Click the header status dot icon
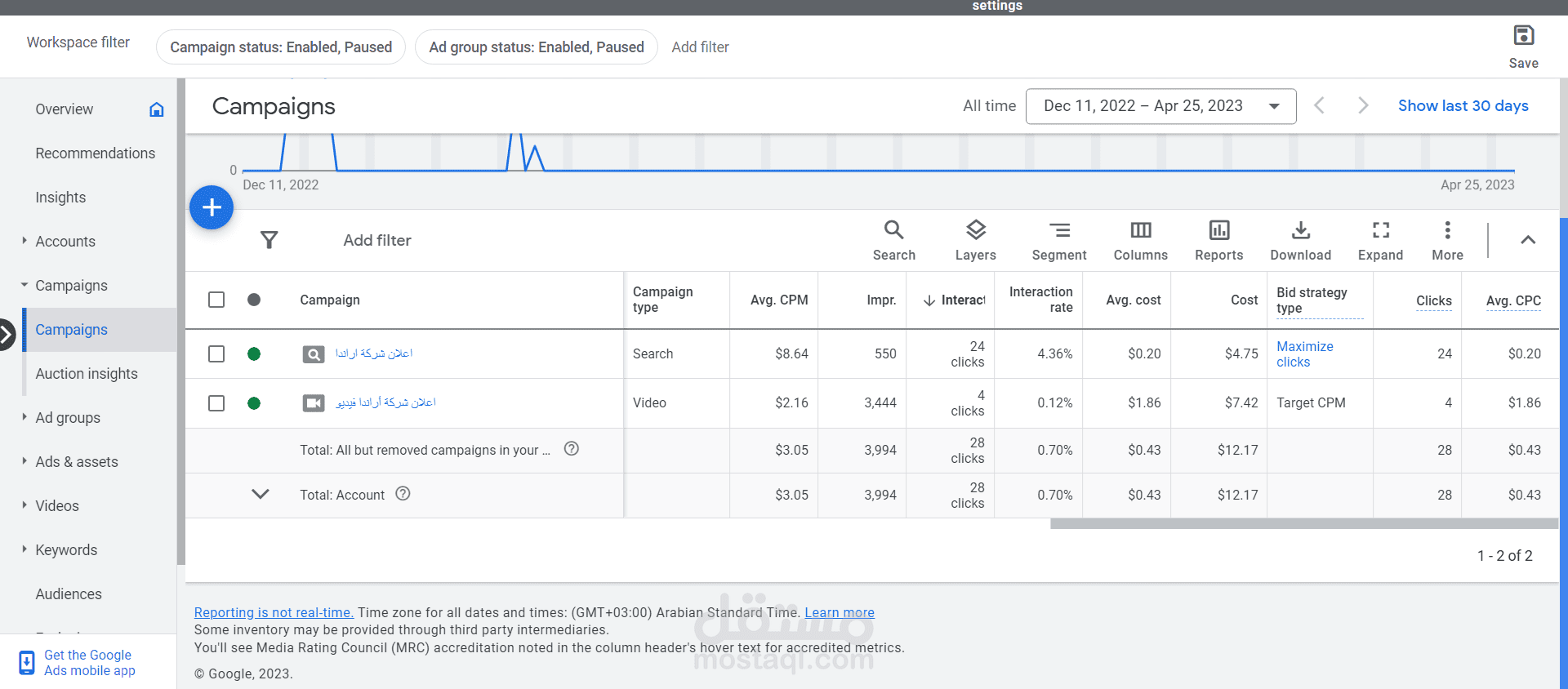The width and height of the screenshot is (1568, 689). 254,300
